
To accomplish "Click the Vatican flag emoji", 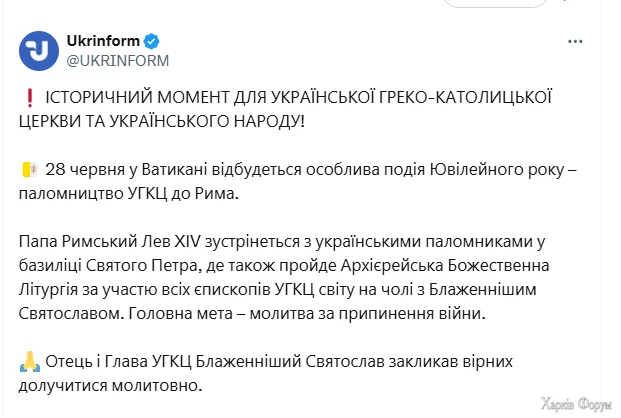I will 28,168.
